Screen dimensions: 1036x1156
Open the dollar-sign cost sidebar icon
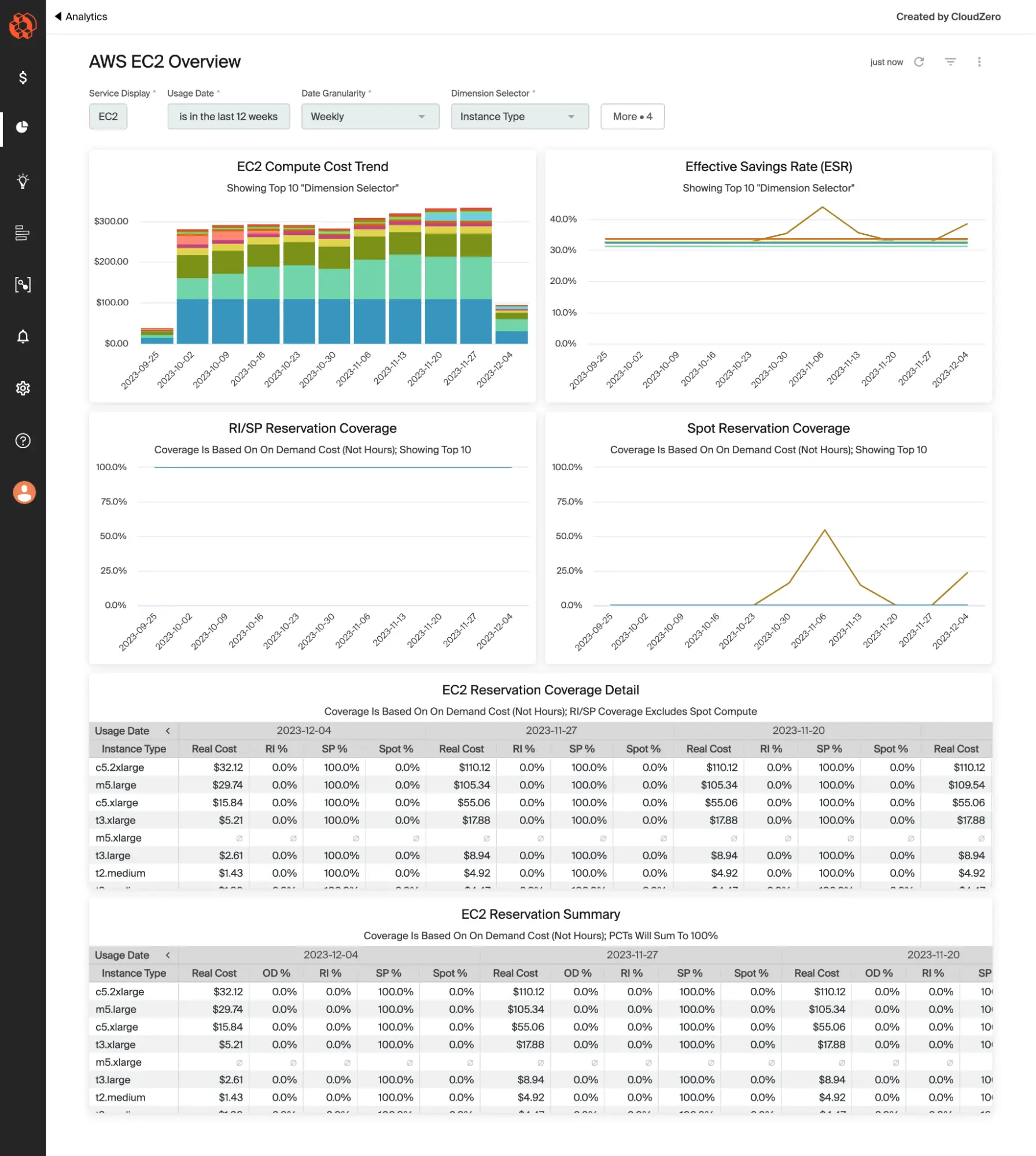point(23,77)
